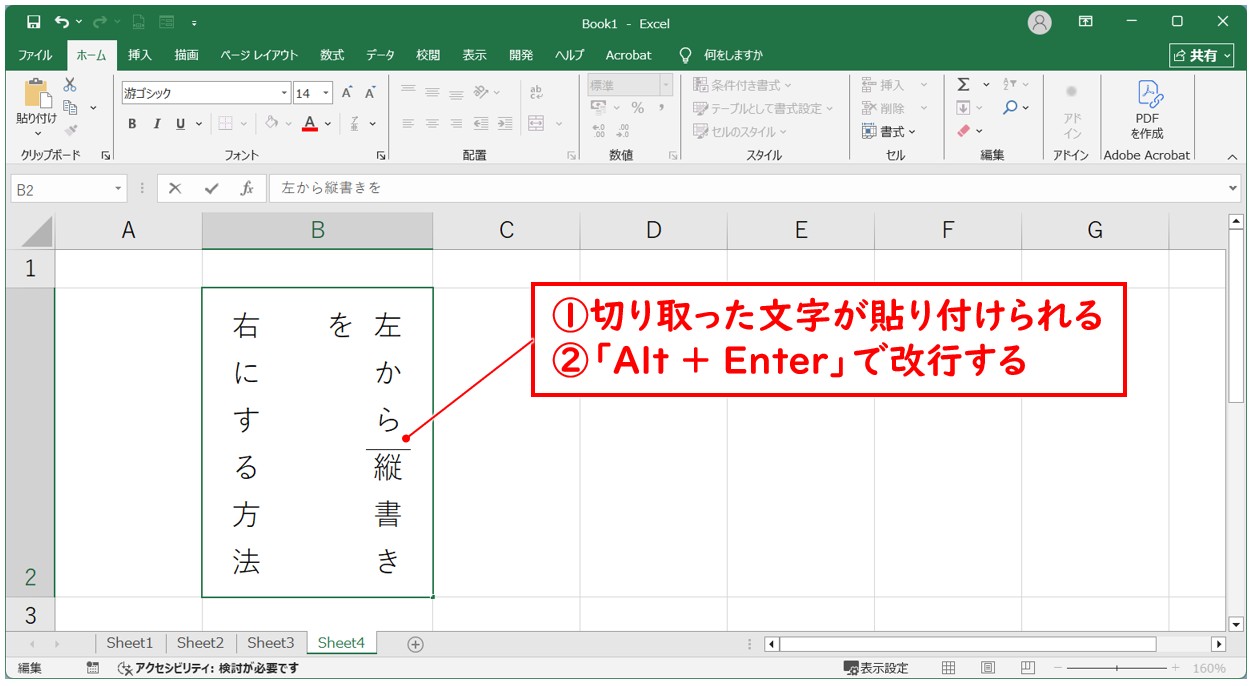Image resolution: width=1255 pixels, height=686 pixels.
Task: Switch to Page Layout view icon
Action: [988, 668]
